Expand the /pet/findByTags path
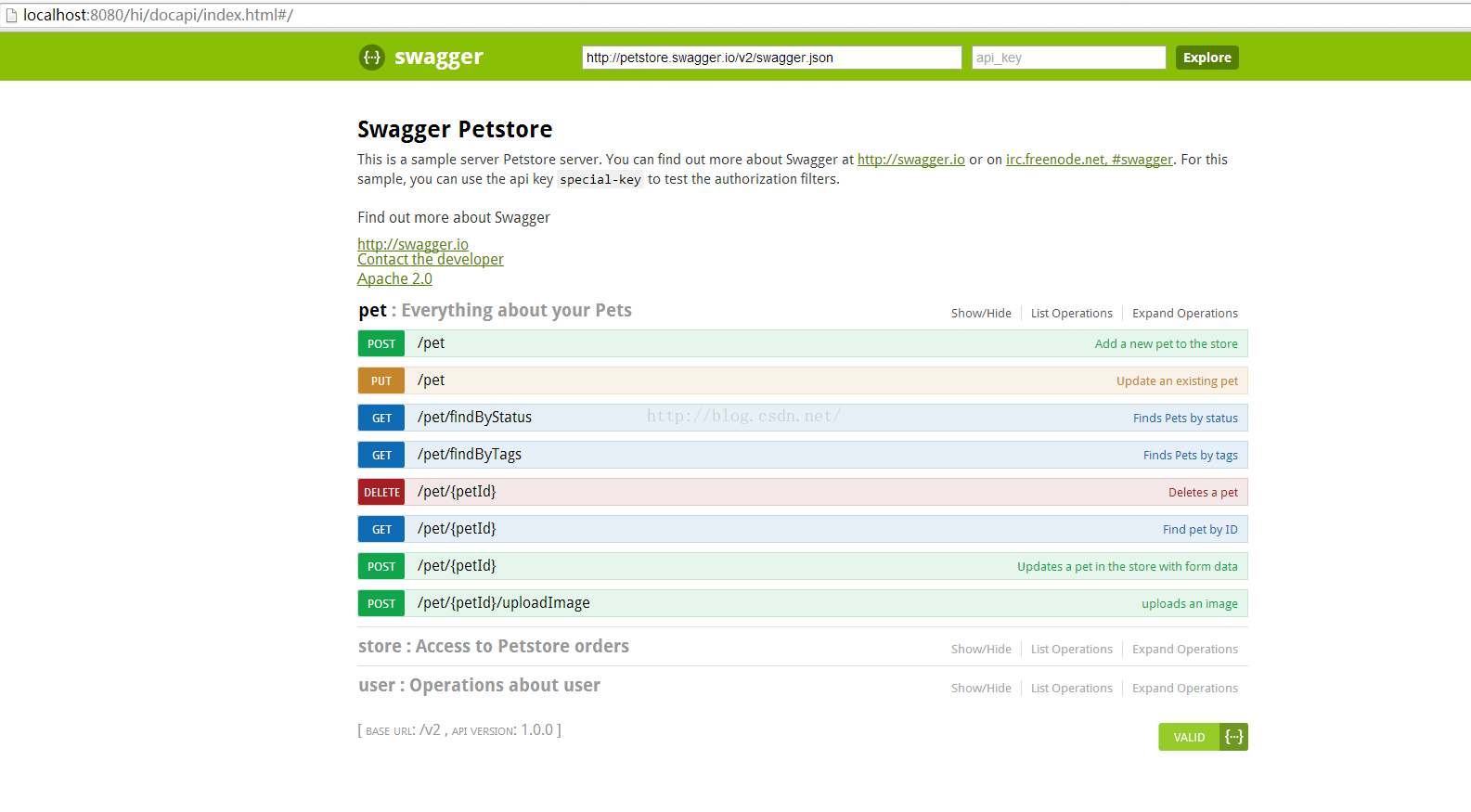Viewport: 1471px width, 812px height. [470, 455]
